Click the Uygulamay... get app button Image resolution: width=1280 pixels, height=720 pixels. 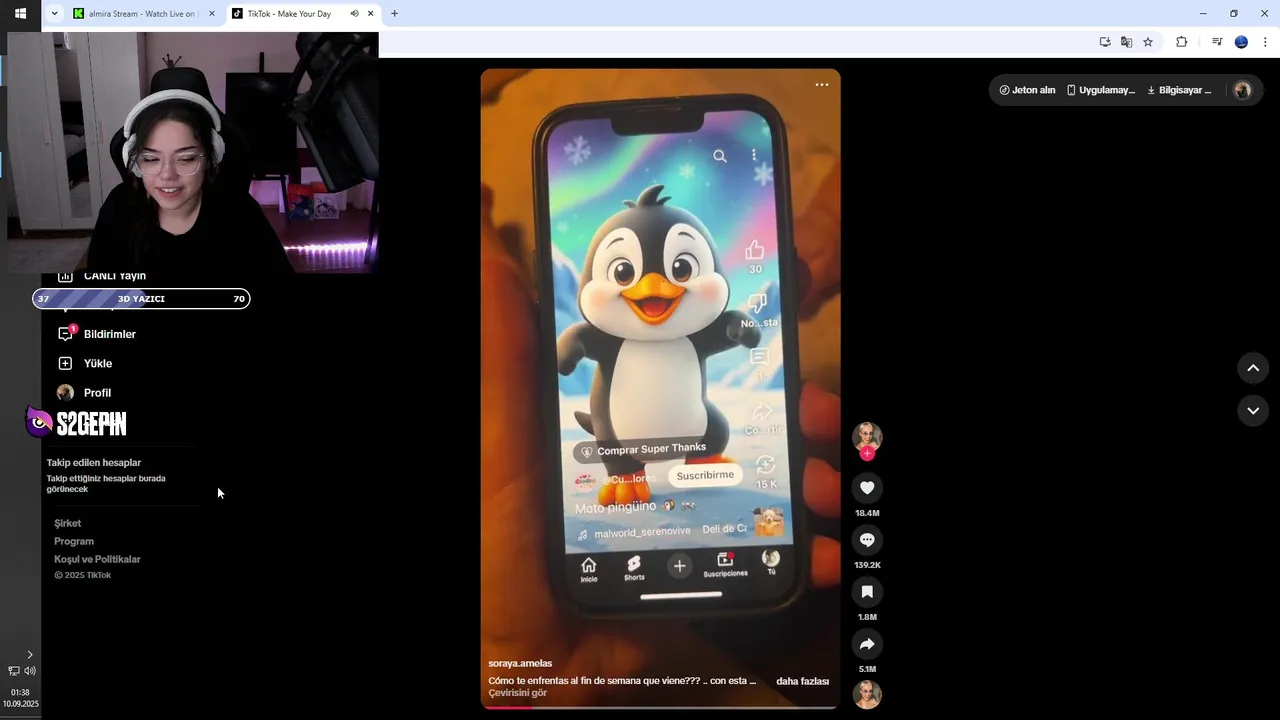(x=1101, y=90)
